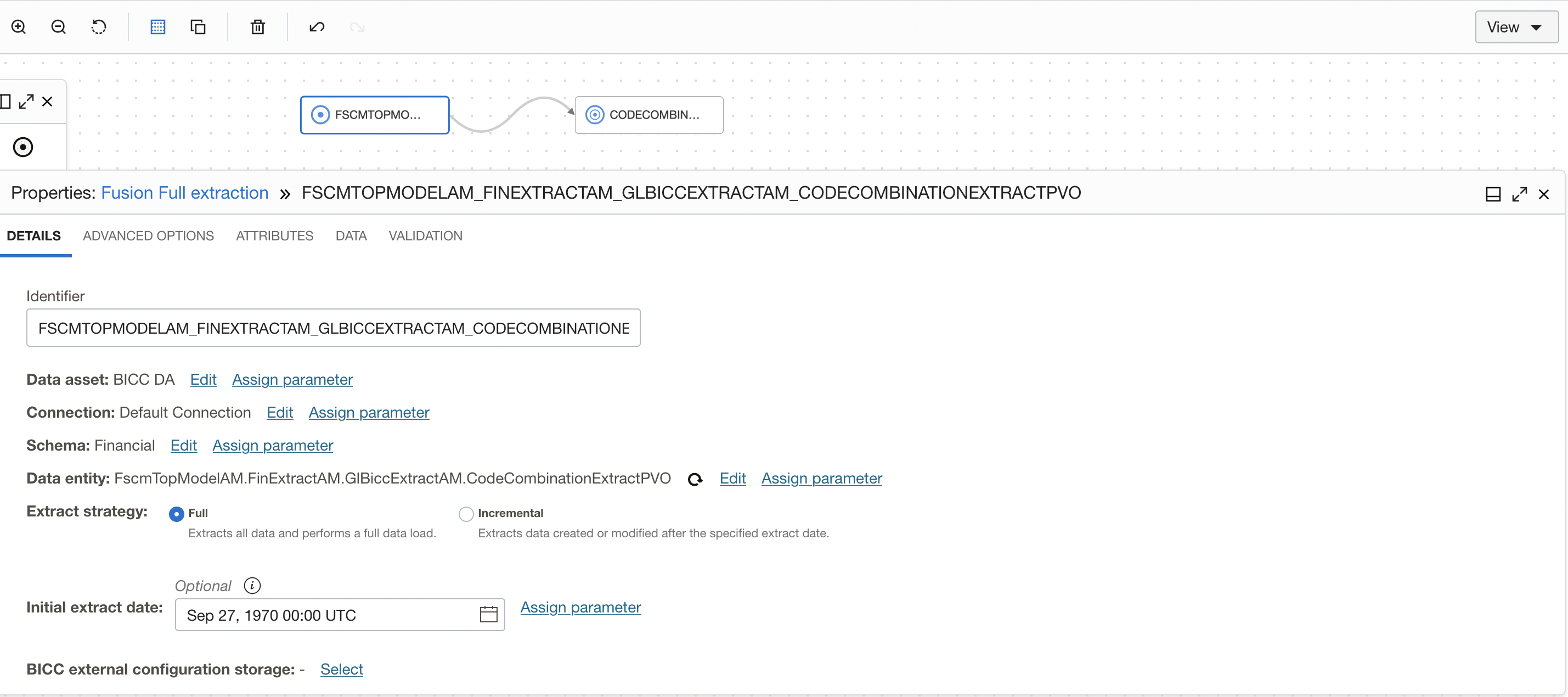Select the Incremental extract strategy

pos(466,514)
